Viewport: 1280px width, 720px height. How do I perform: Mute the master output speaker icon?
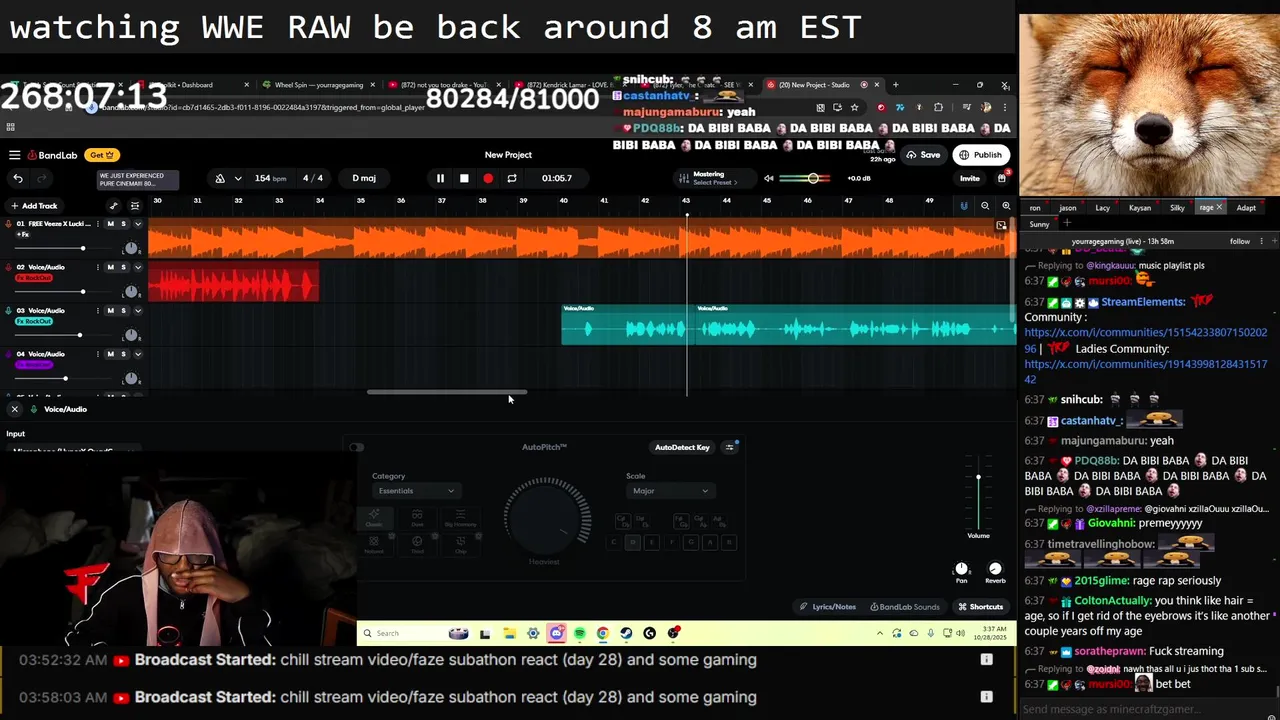pos(769,178)
